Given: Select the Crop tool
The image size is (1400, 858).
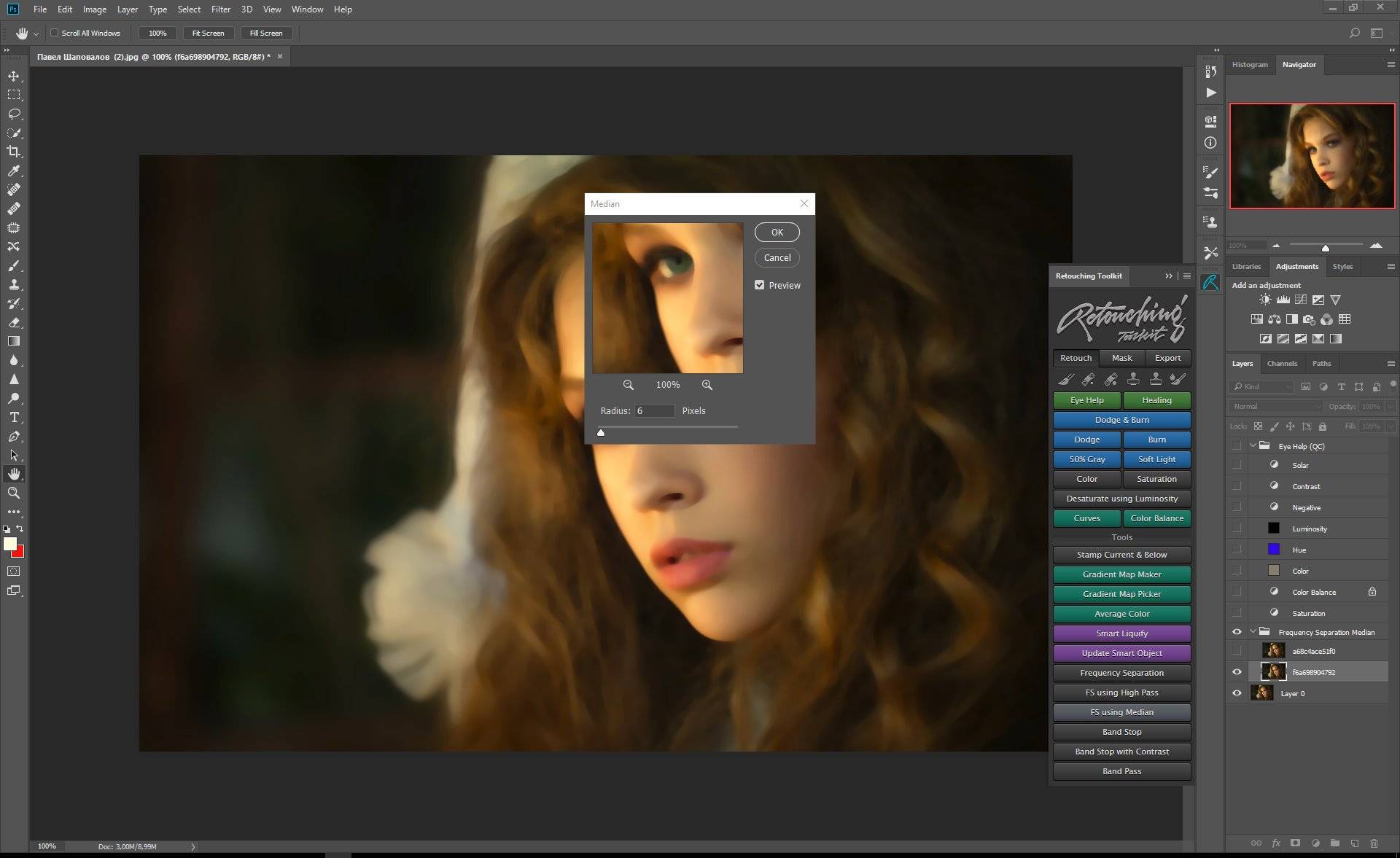Looking at the screenshot, I should tap(14, 152).
